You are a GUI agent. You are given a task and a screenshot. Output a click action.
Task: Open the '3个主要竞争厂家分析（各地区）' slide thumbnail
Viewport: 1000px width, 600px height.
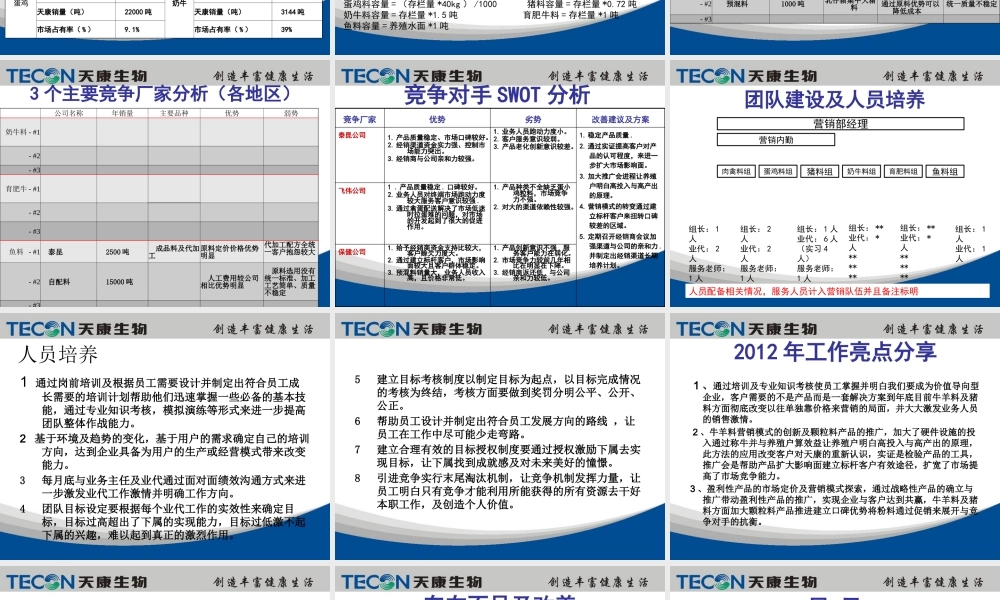pyautogui.click(x=165, y=183)
